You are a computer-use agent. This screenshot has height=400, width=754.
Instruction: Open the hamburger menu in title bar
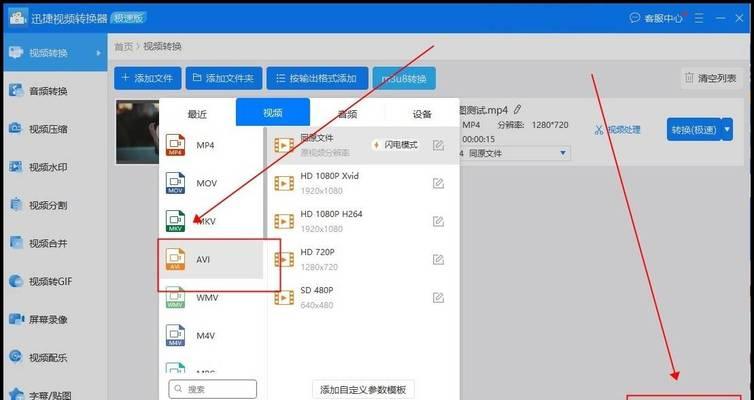point(699,18)
